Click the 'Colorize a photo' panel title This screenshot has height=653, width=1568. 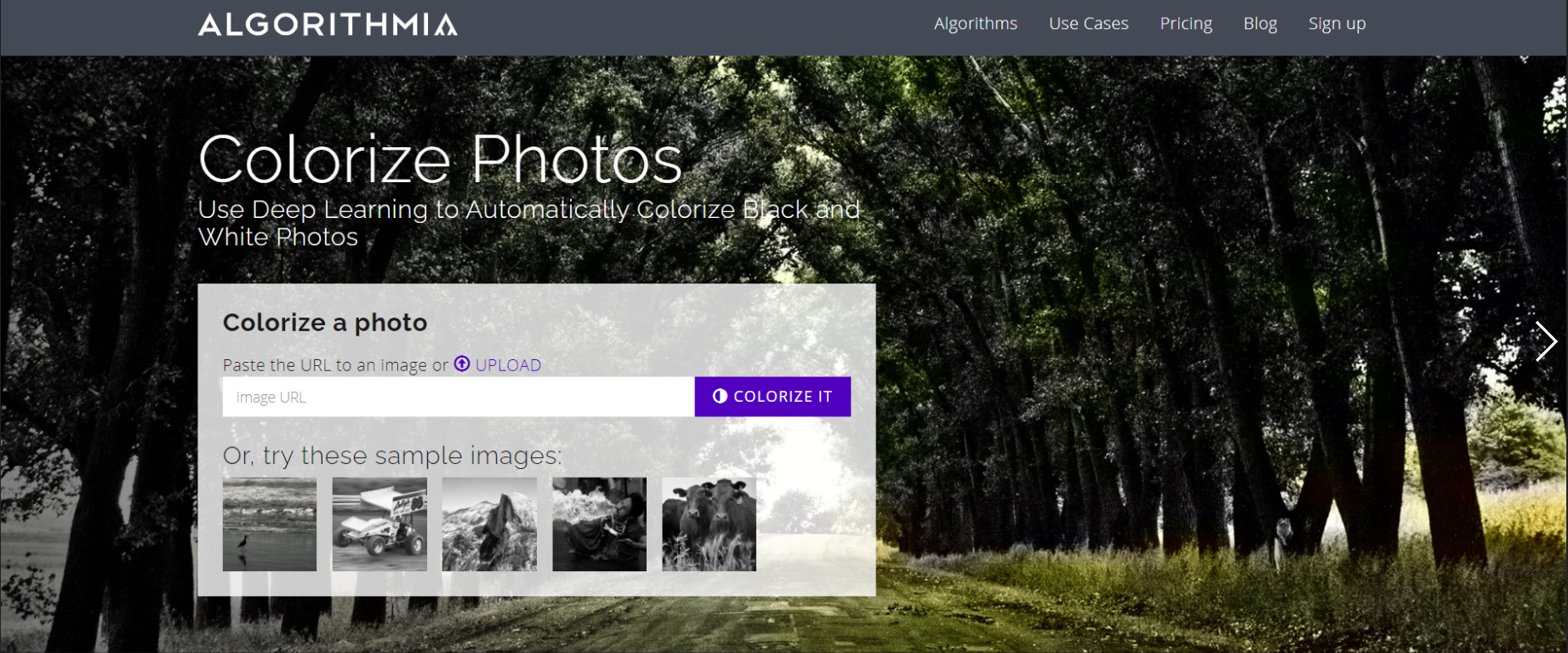tap(325, 323)
